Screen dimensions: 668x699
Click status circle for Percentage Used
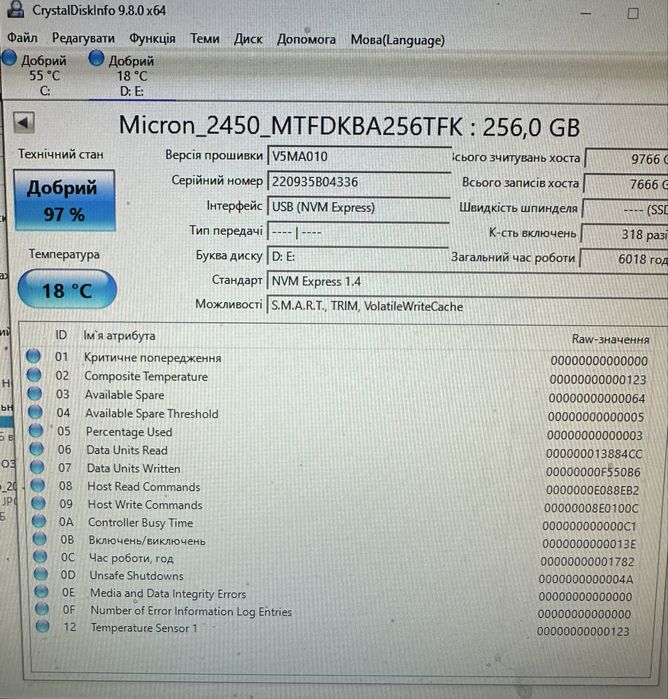coord(36,430)
